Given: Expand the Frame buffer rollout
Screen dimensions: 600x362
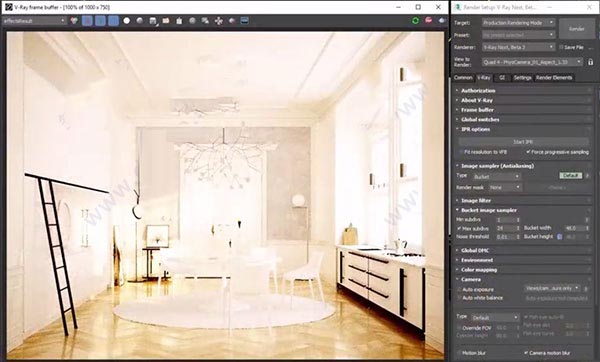Looking at the screenshot, I should tap(523, 110).
